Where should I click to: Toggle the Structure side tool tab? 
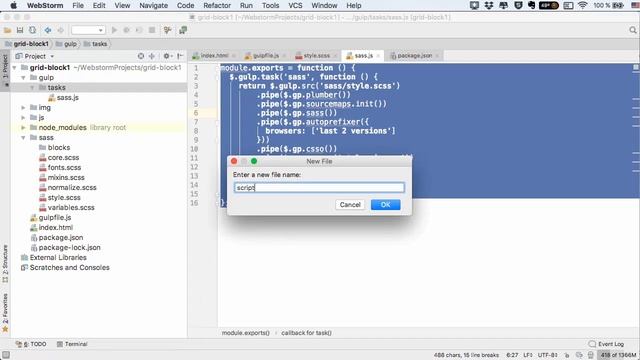(x=5, y=263)
